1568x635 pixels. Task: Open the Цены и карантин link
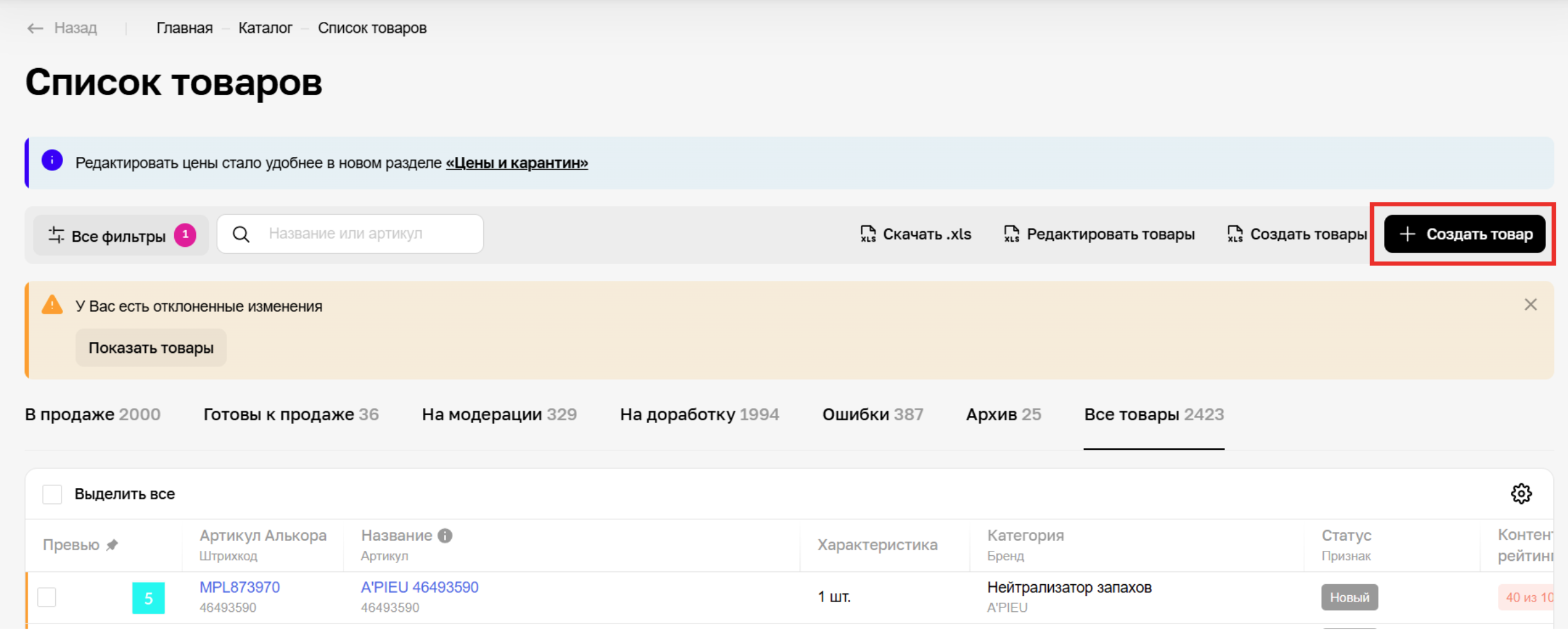(x=517, y=163)
